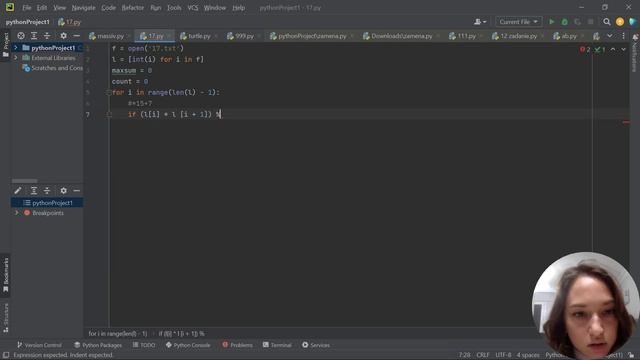The height and width of the screenshot is (360, 640).
Task: Click Collapse All in Project panel toolbar
Action: pyautogui.click(x=47, y=36)
